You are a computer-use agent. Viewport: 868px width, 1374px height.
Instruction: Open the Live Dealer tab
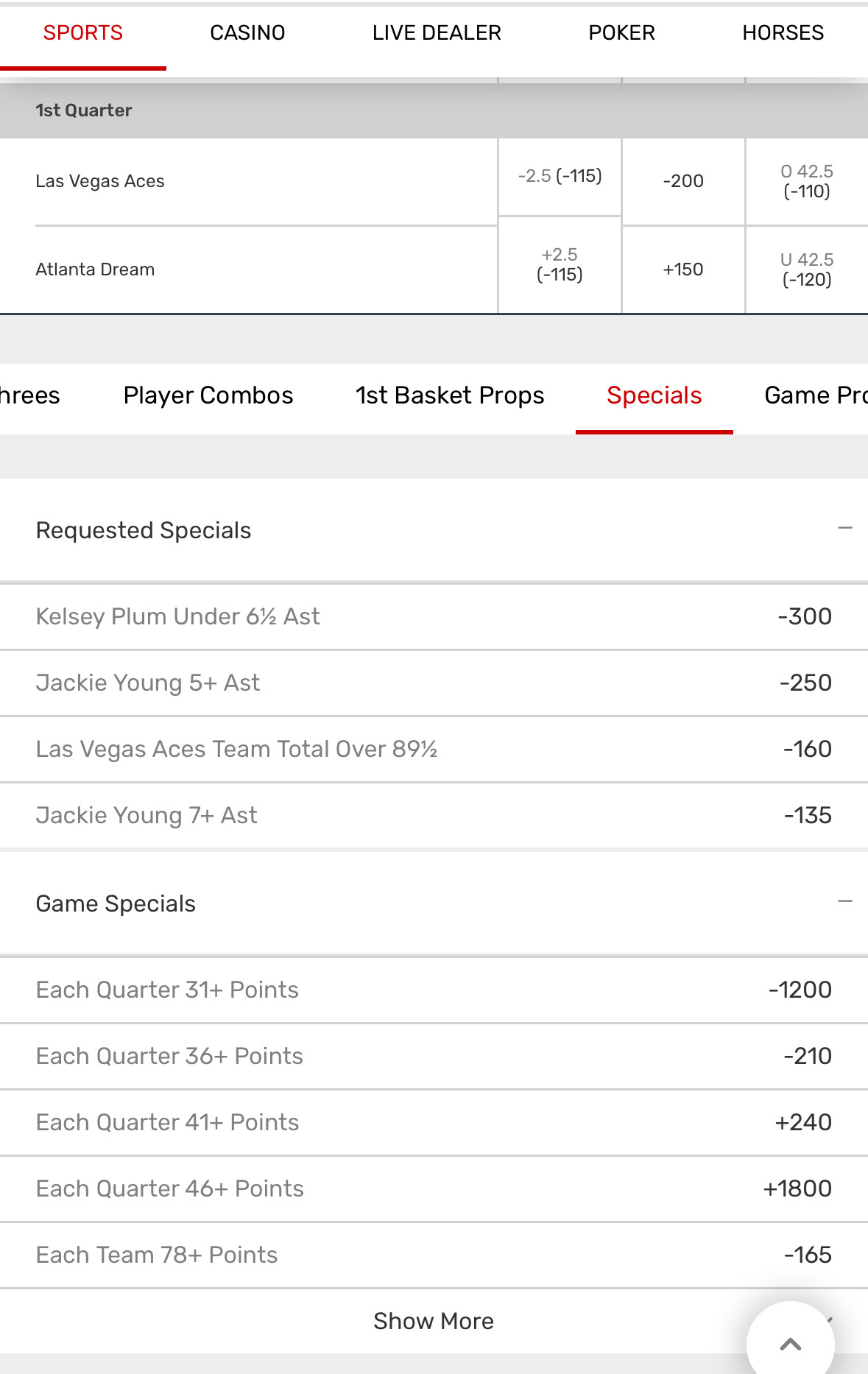pyautogui.click(x=437, y=33)
